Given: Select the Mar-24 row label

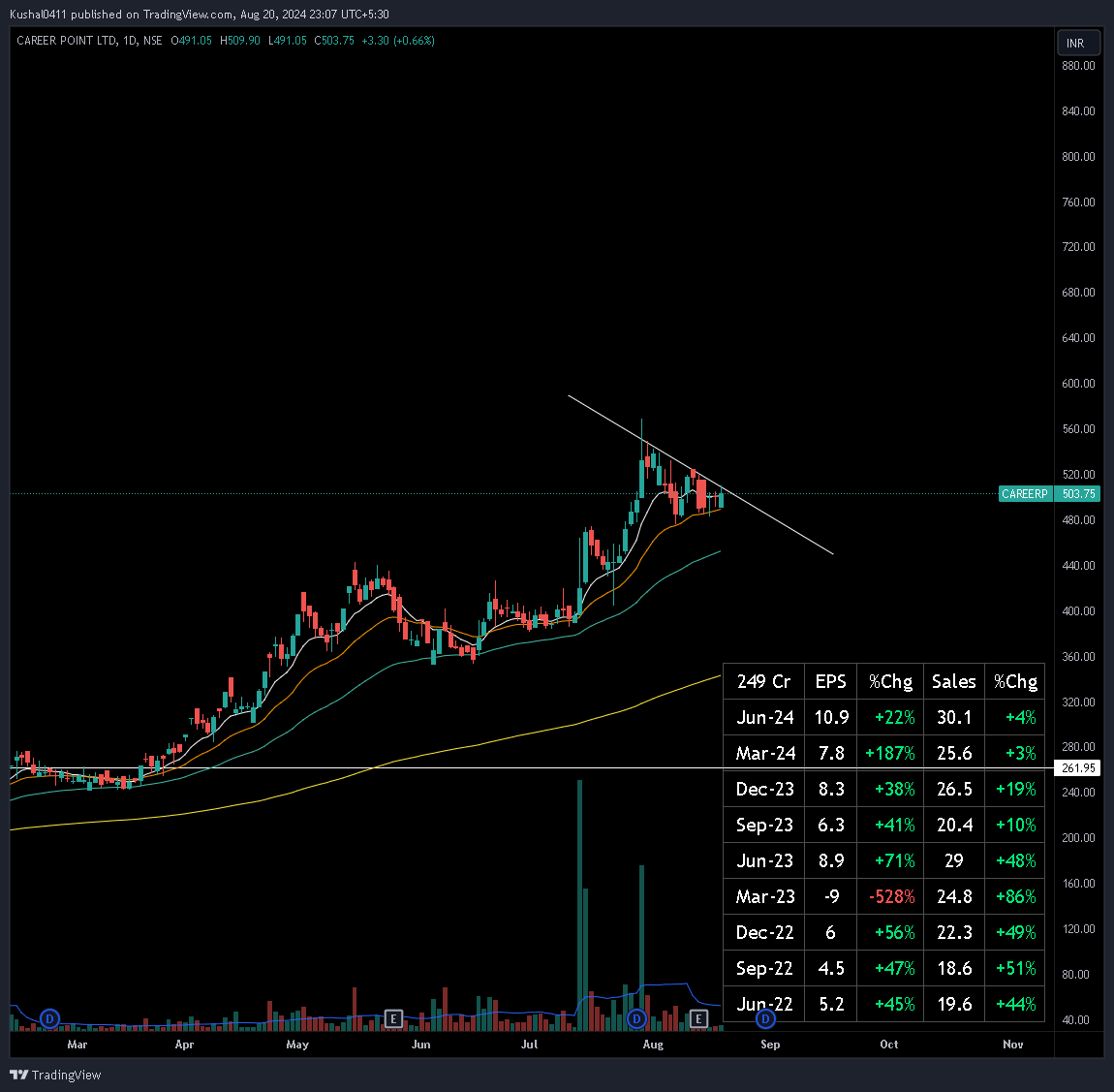Looking at the screenshot, I should [764, 753].
